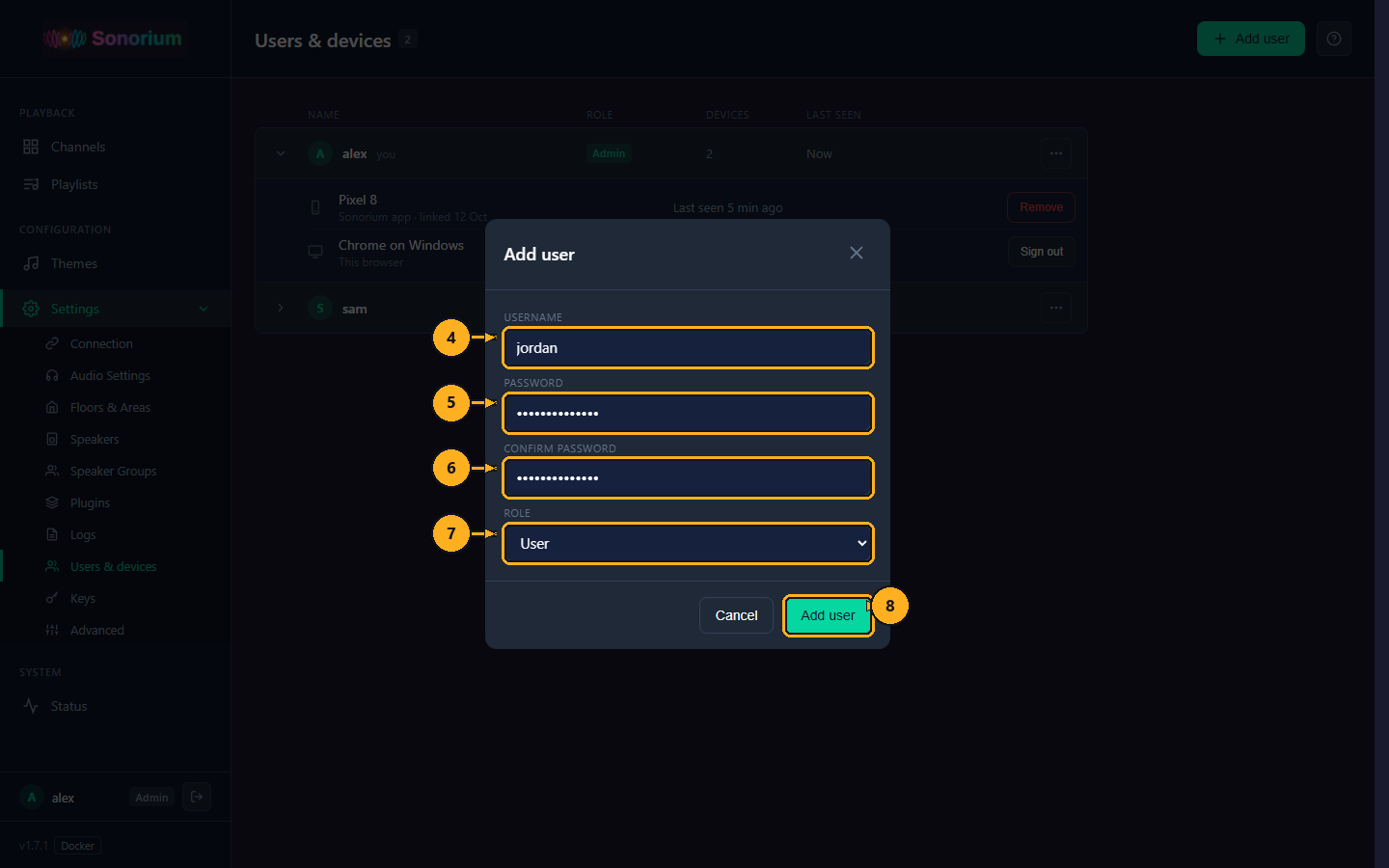The image size is (1389, 868).
Task: Click the Playlists list icon
Action: coord(31,184)
